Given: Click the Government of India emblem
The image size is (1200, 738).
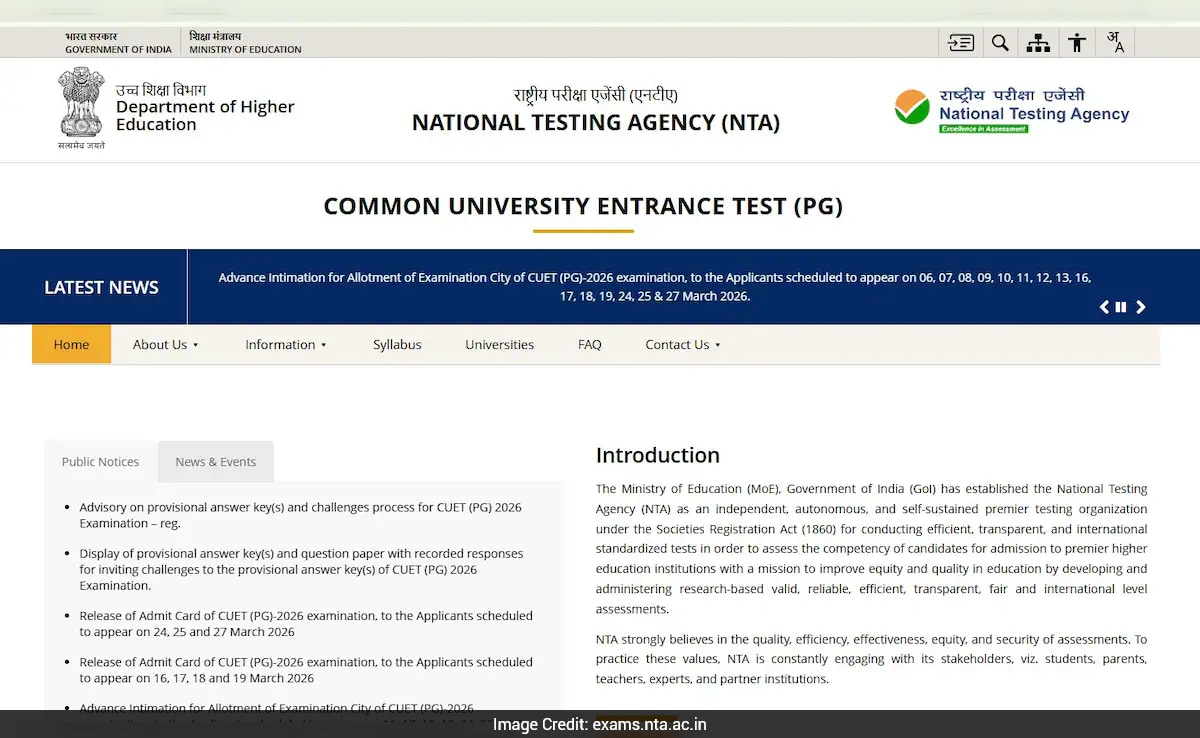Looking at the screenshot, I should click(x=81, y=103).
